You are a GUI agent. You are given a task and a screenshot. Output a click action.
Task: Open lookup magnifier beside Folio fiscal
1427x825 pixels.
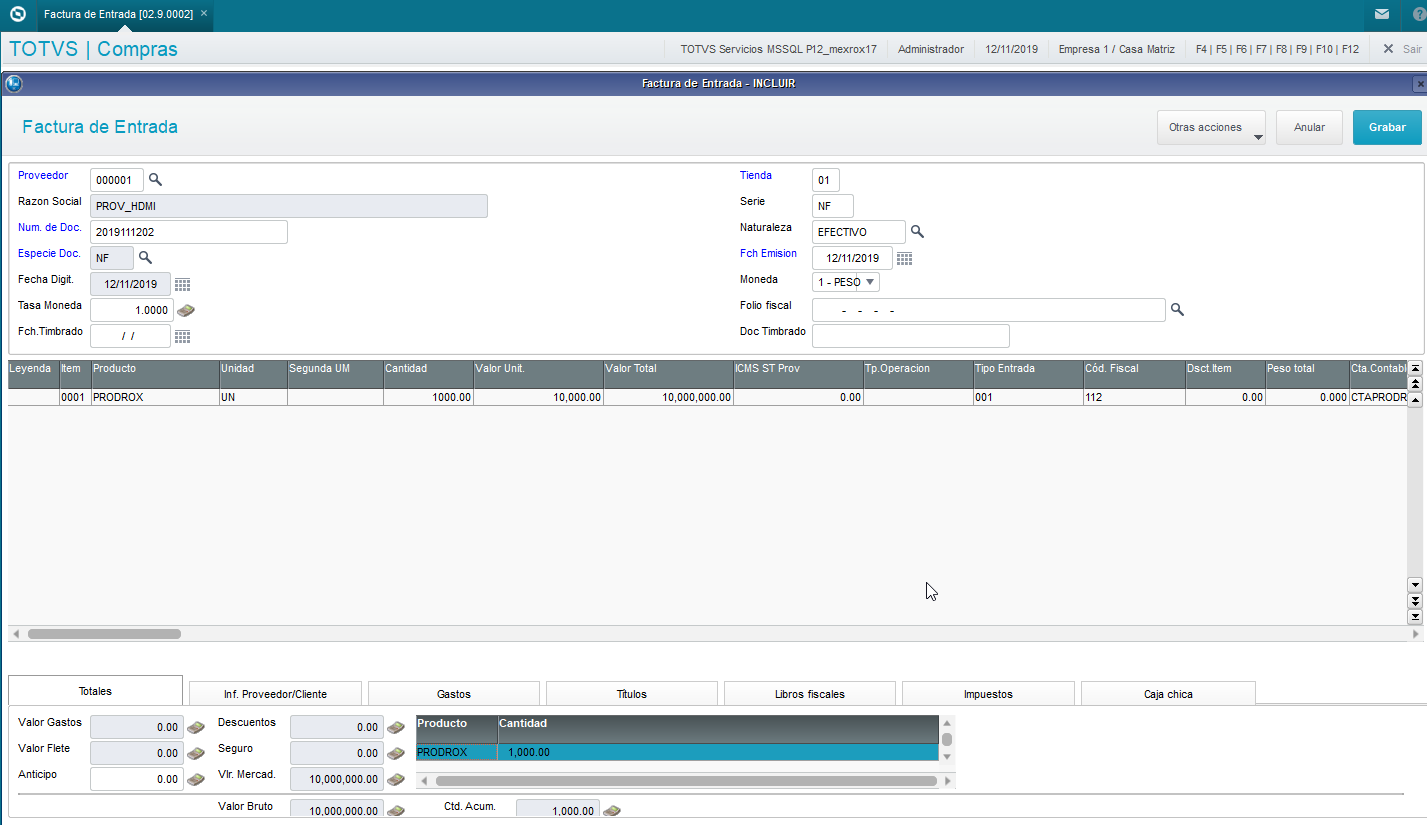(1177, 310)
